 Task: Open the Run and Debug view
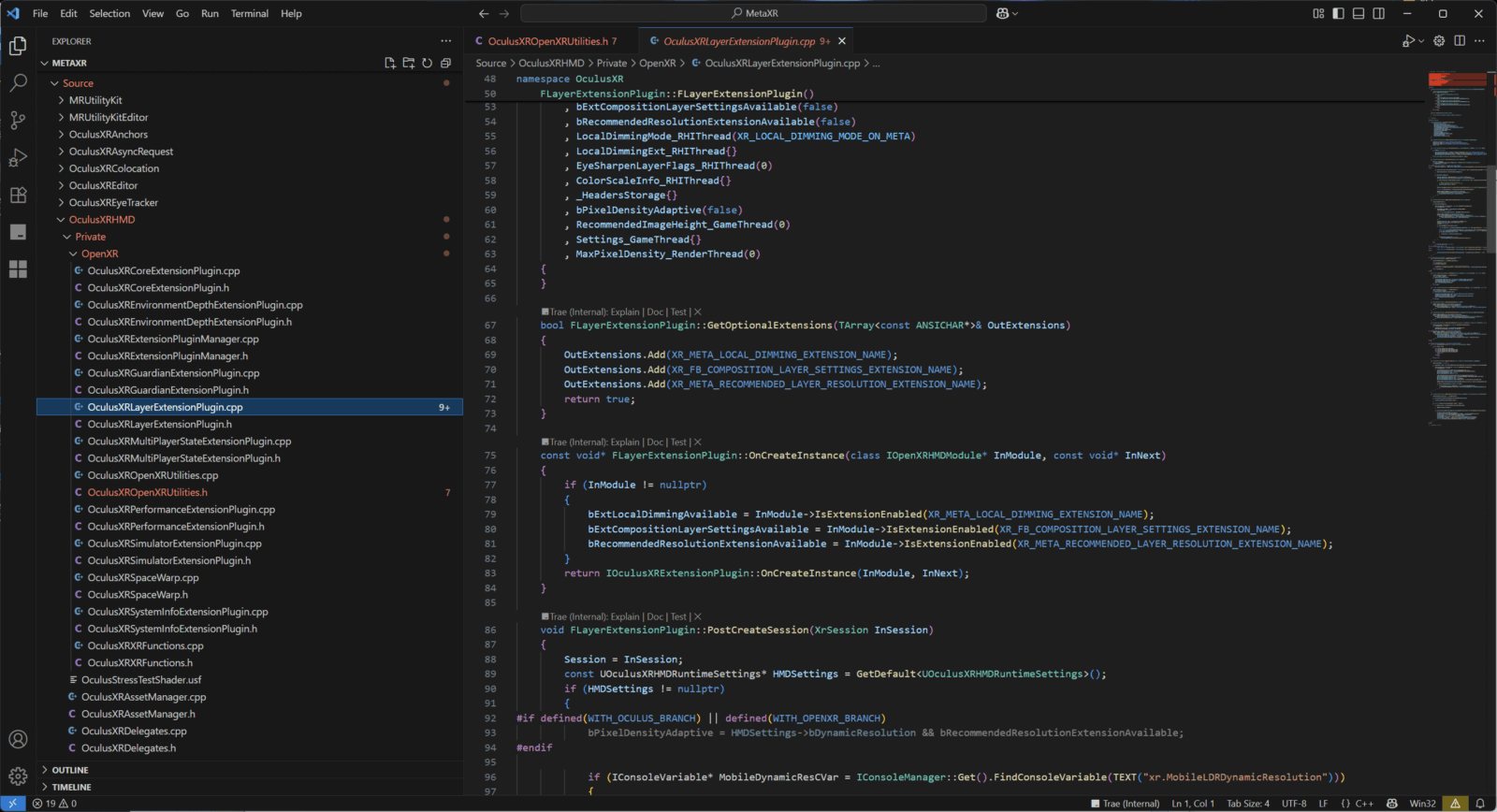(x=18, y=158)
